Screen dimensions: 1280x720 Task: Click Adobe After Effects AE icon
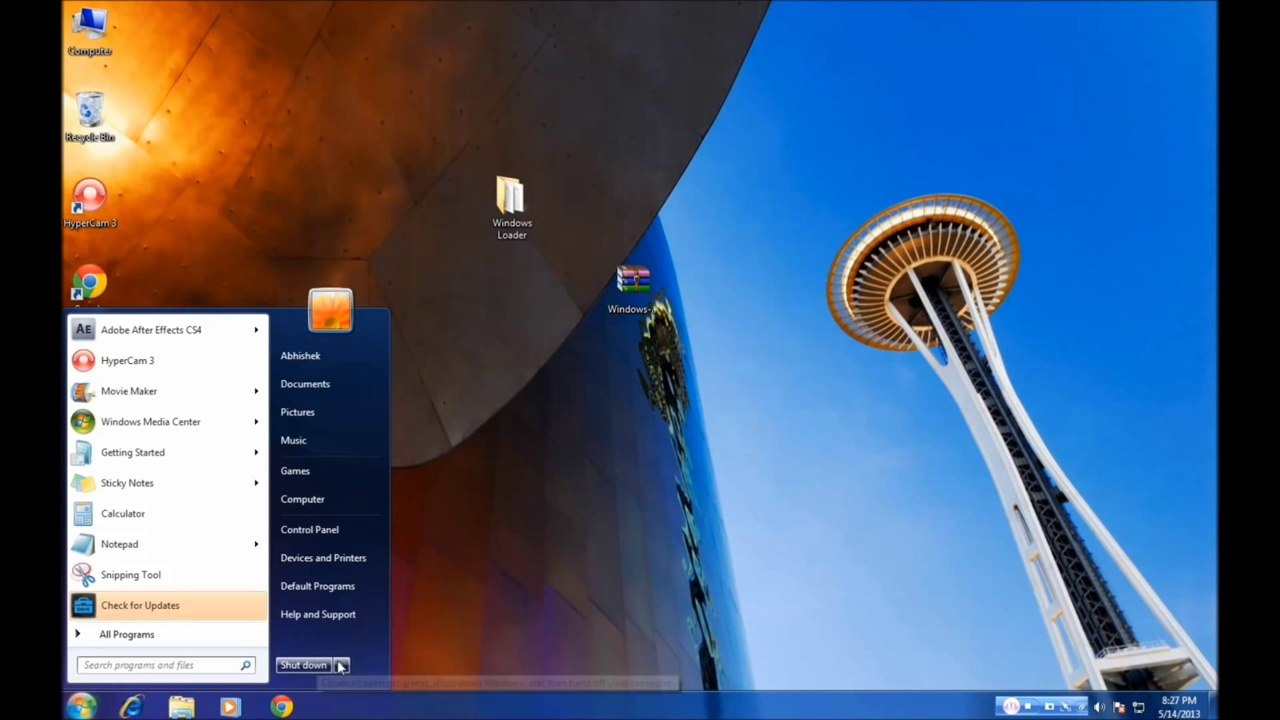coord(84,330)
